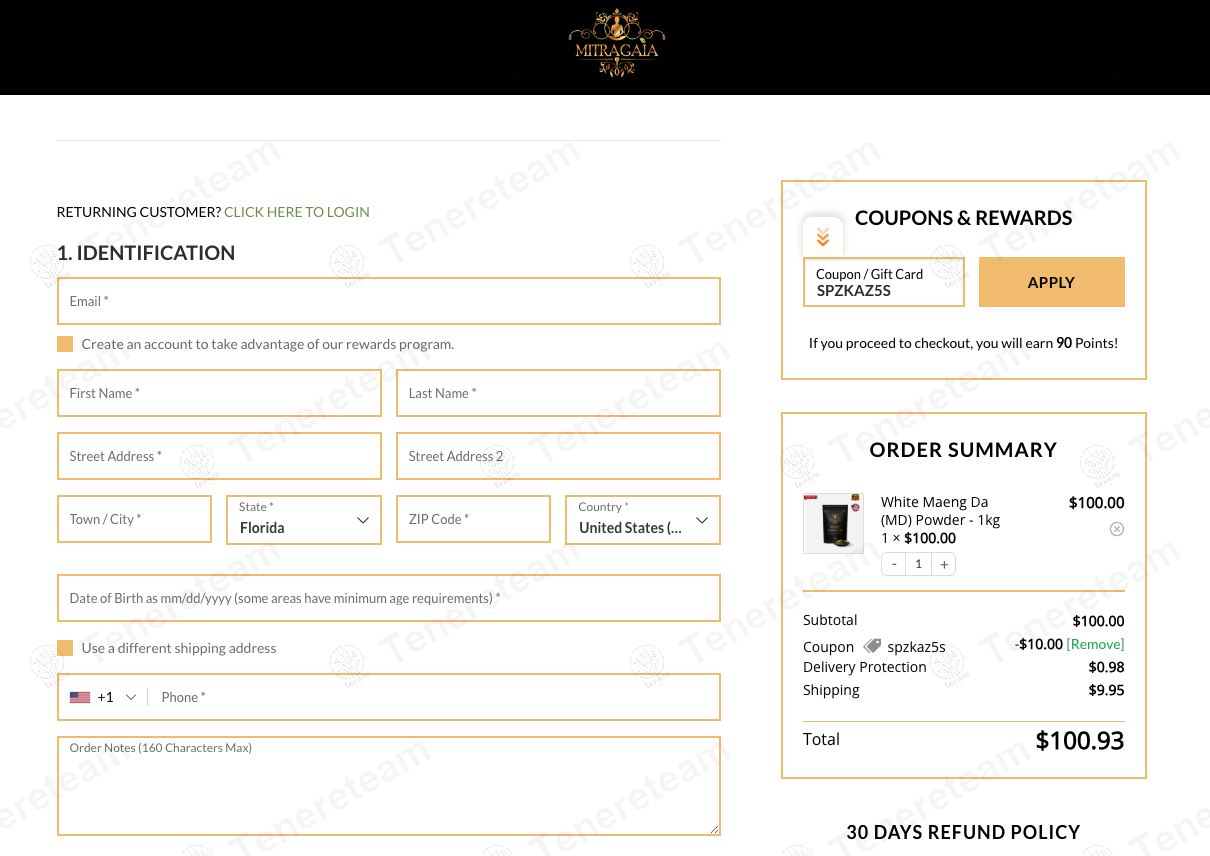
Task: Open the Country dropdown showing United States
Action: click(643, 520)
